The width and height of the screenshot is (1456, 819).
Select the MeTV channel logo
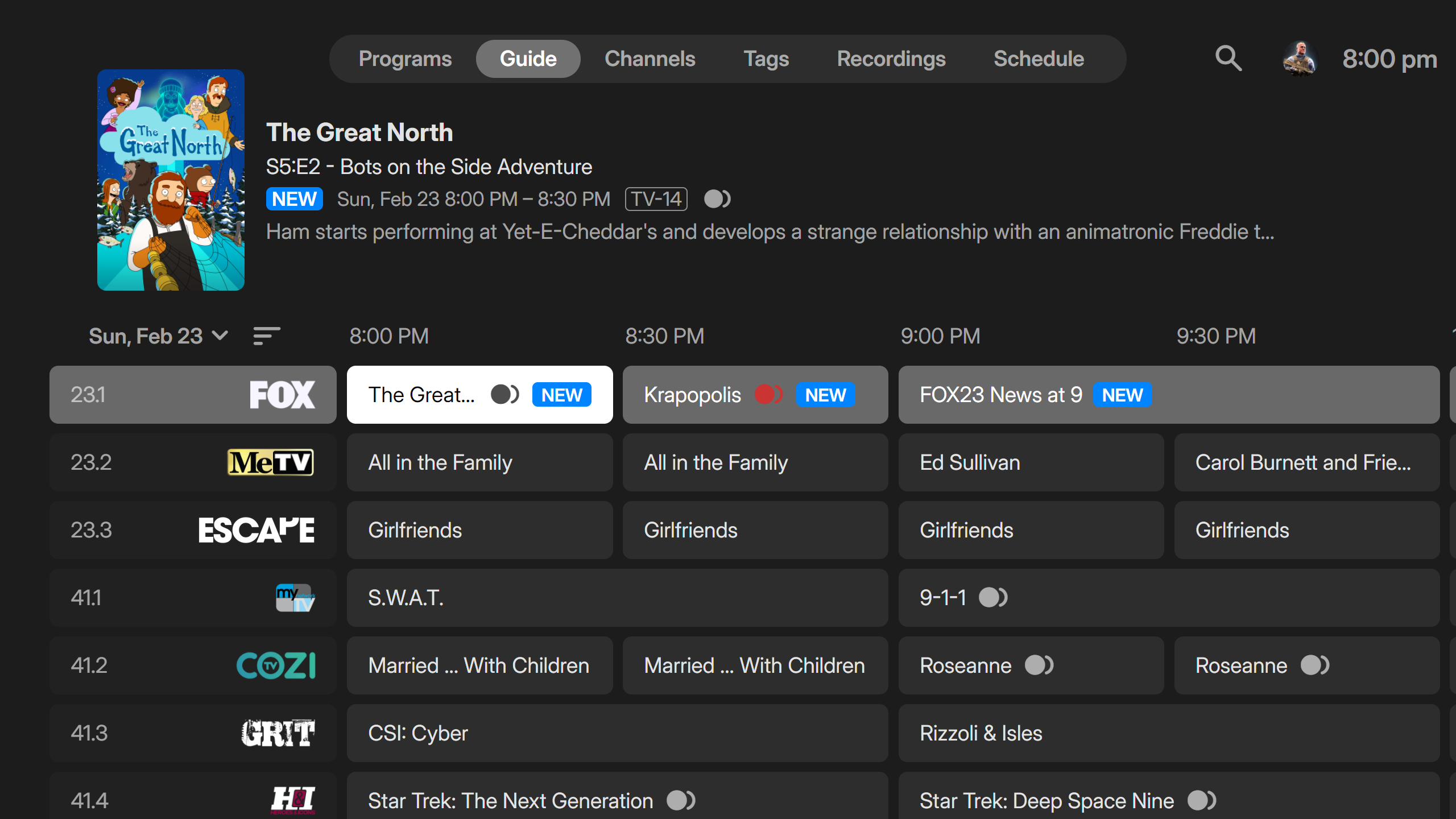point(270,462)
